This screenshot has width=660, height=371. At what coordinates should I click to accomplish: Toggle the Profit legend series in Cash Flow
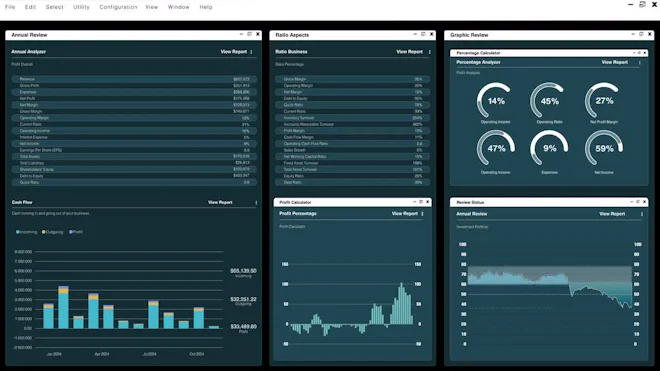76,232
